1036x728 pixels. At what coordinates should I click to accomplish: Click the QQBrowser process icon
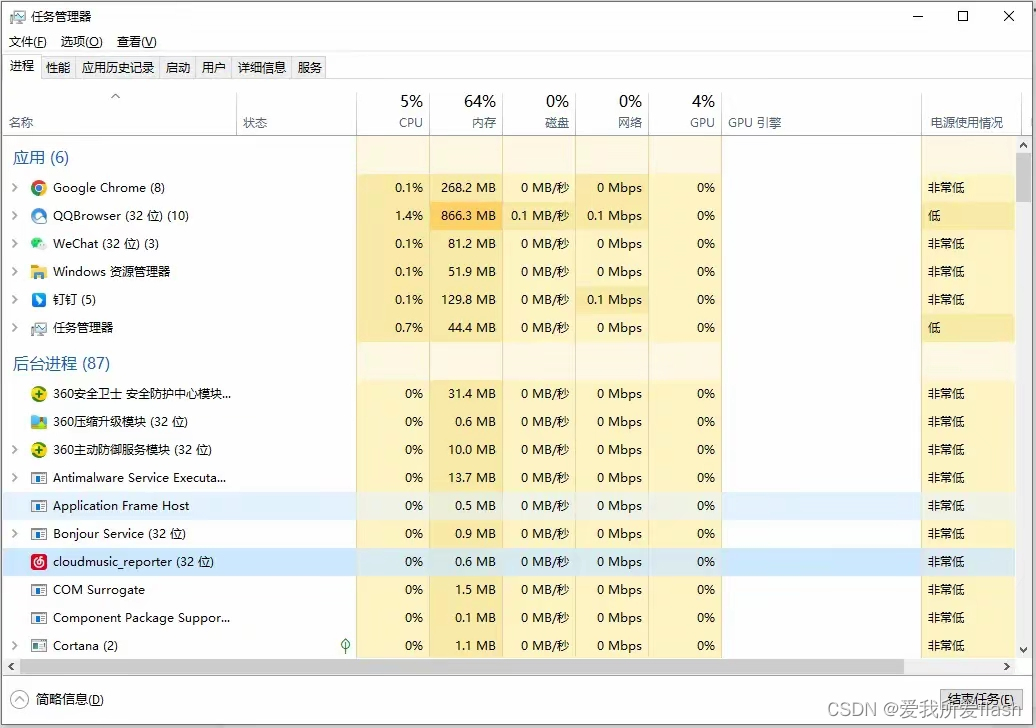click(x=39, y=216)
